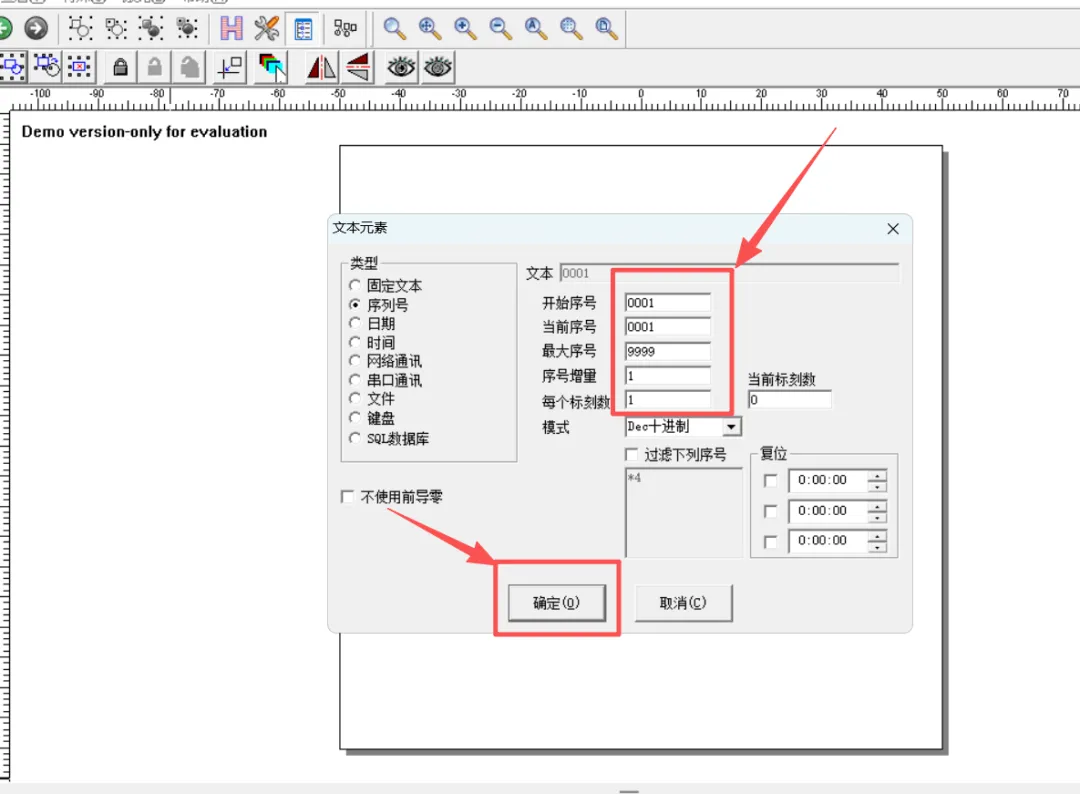Select the 键盘 radio button

(355, 417)
